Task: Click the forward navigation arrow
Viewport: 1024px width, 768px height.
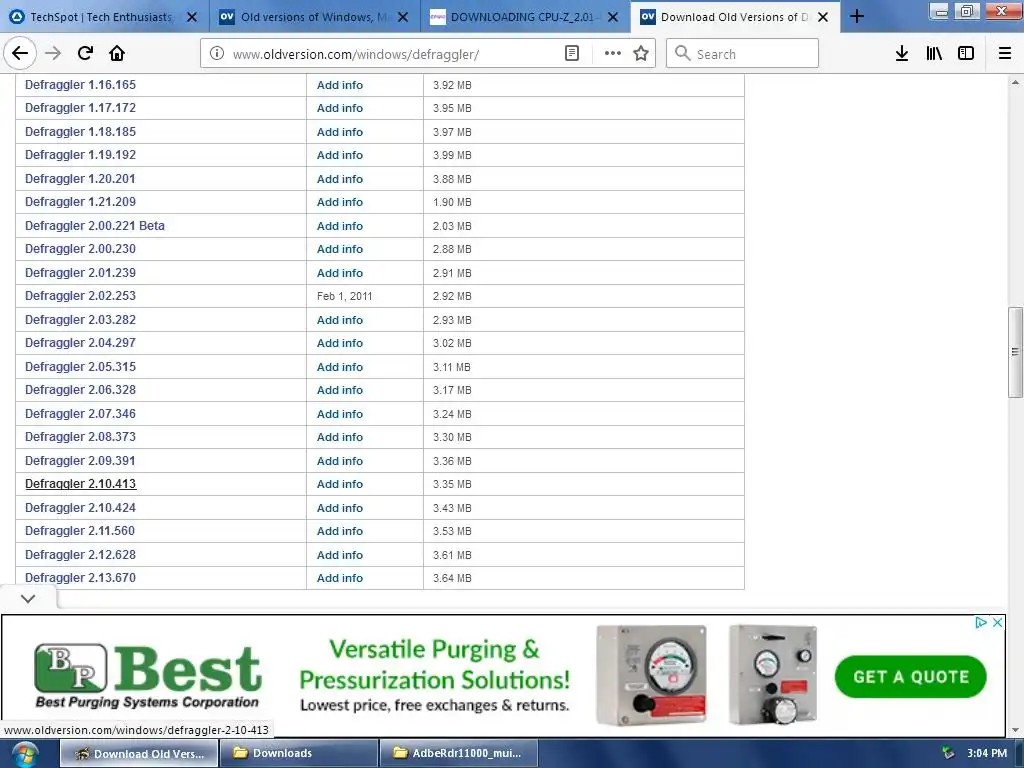Action: [x=53, y=53]
